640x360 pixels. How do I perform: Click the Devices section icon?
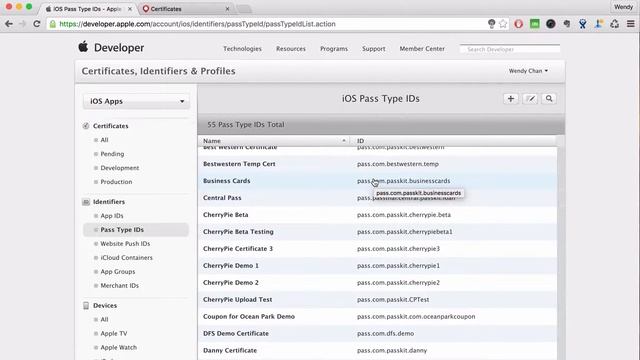[86, 305]
